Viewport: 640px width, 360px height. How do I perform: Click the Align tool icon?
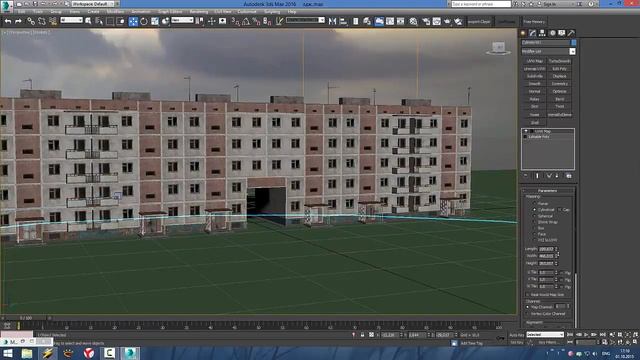(x=343, y=21)
